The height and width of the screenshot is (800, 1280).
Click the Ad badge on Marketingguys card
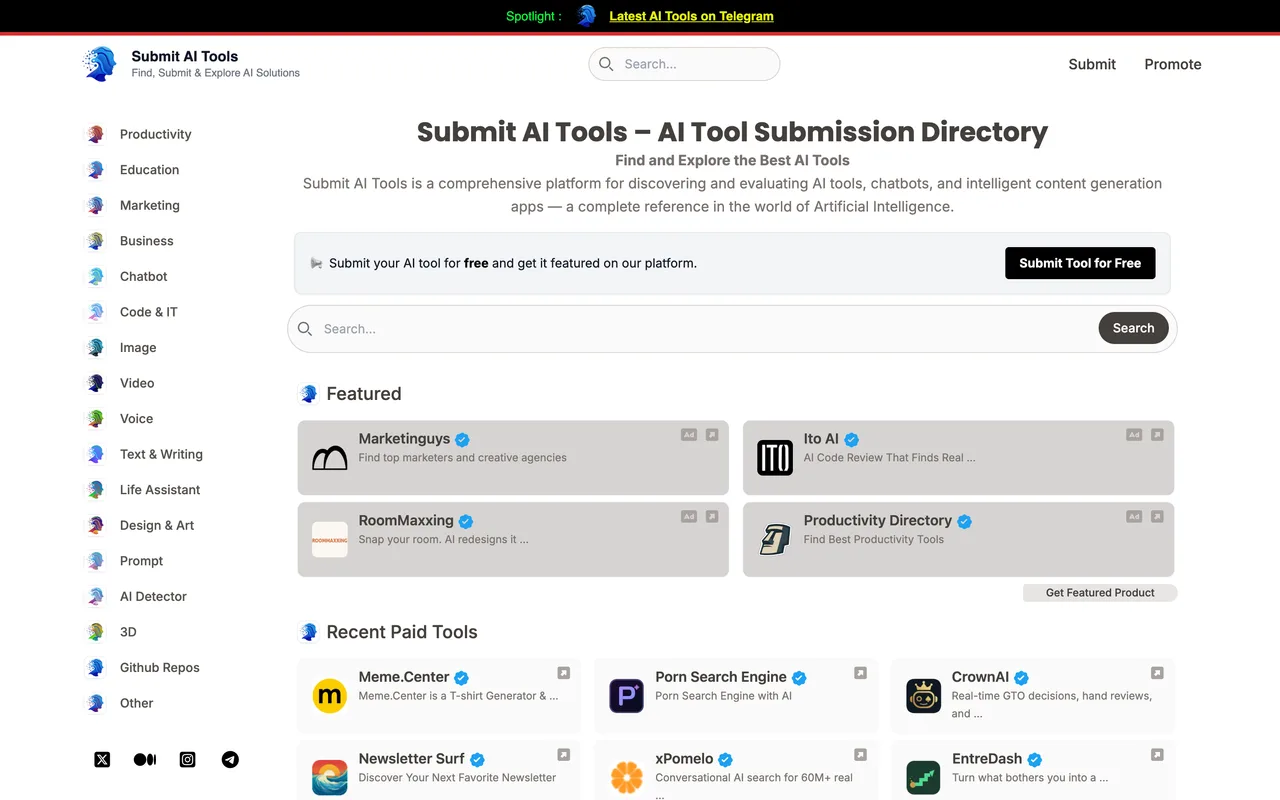pos(689,435)
